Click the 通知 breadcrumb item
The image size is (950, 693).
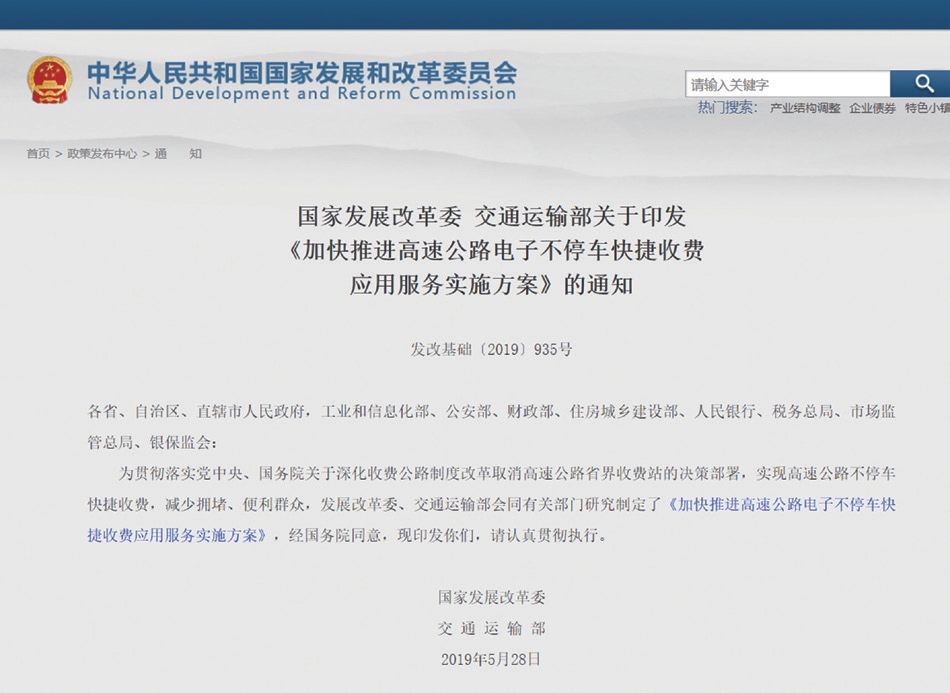180,154
